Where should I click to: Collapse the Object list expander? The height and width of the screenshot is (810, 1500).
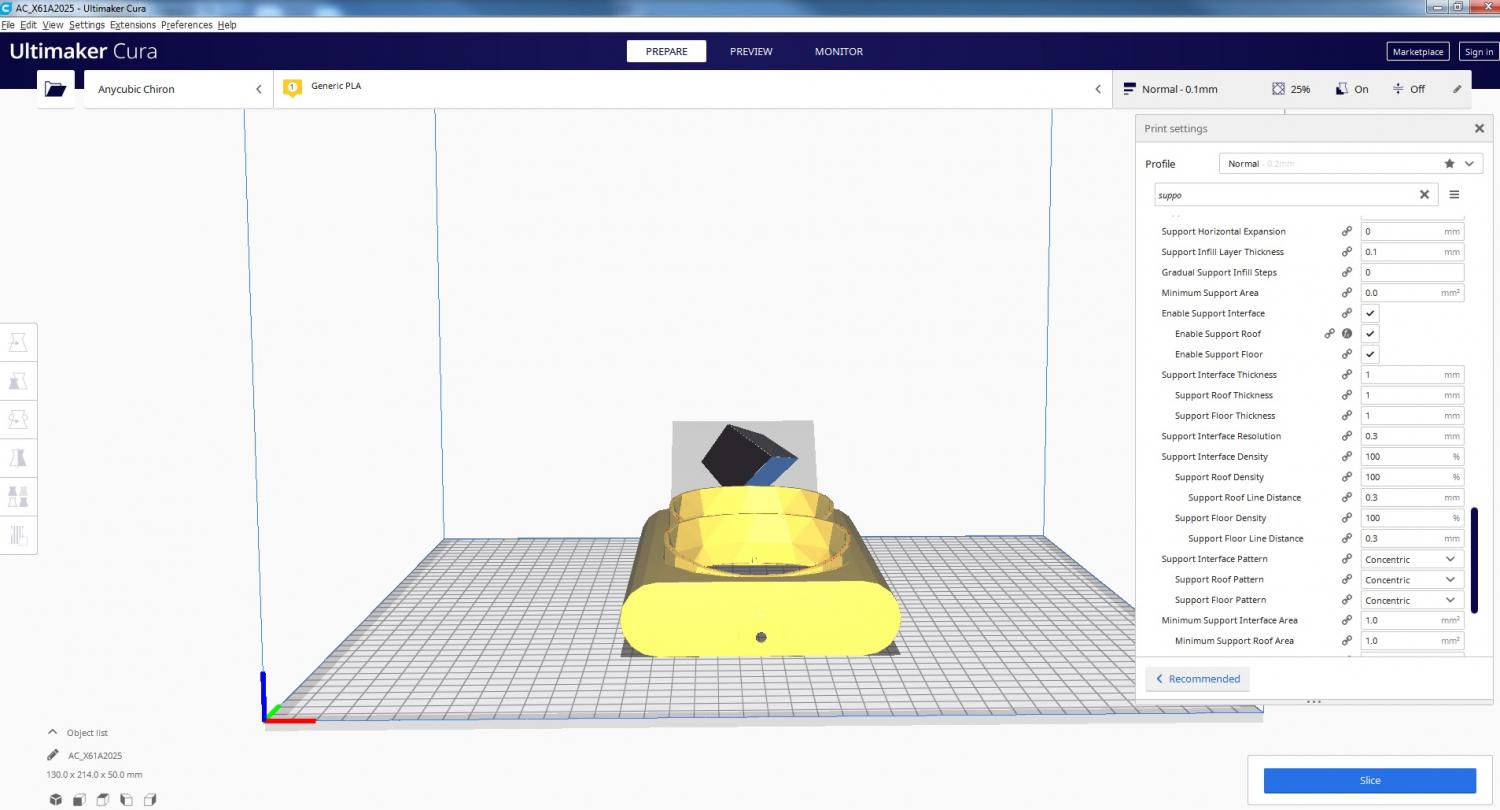pyautogui.click(x=52, y=733)
